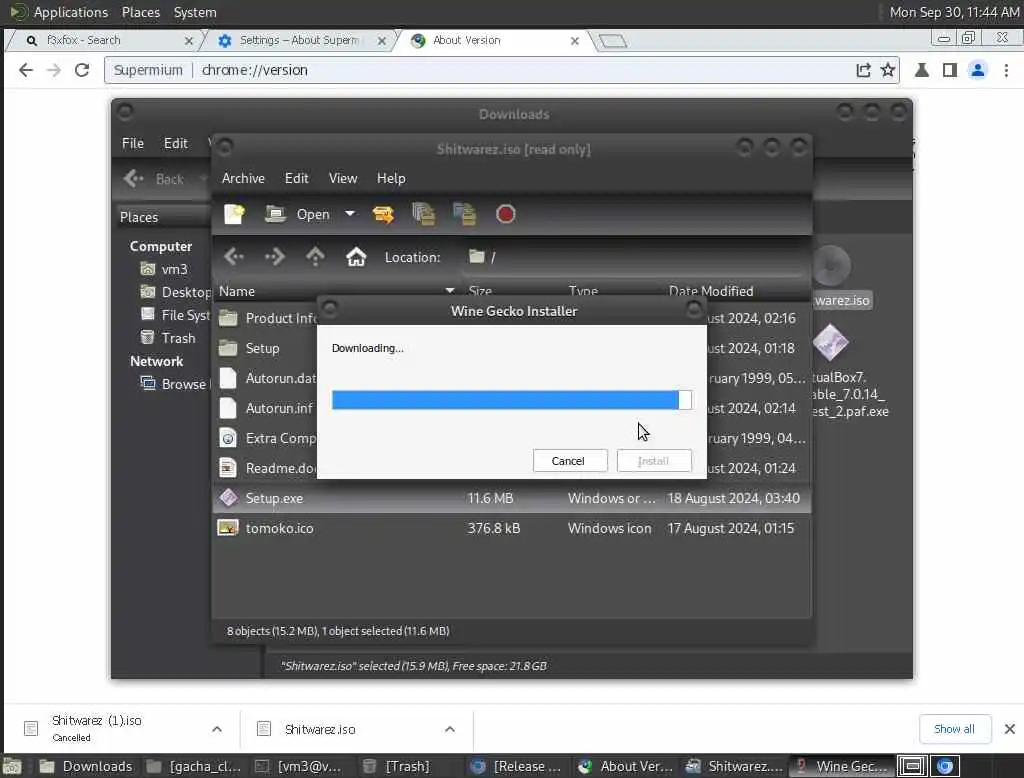Switch to Wine Gecko taskbar entry
Viewport: 1024px width, 778px height.
coord(841,766)
